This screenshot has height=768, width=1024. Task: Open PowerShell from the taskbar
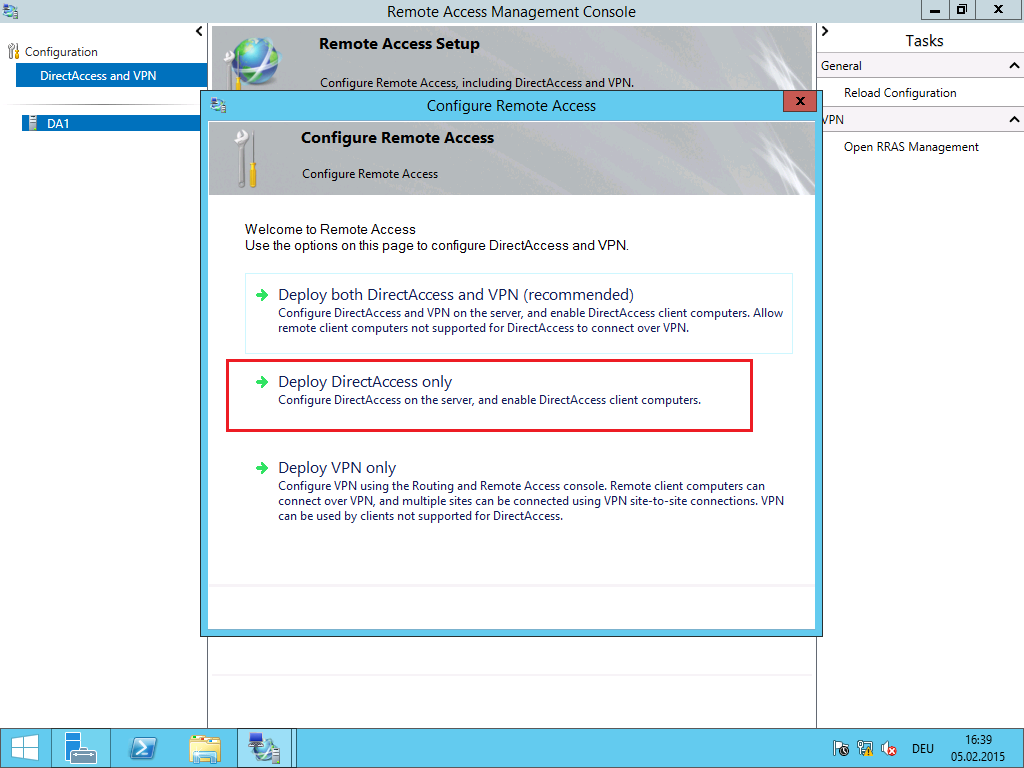pyautogui.click(x=142, y=748)
